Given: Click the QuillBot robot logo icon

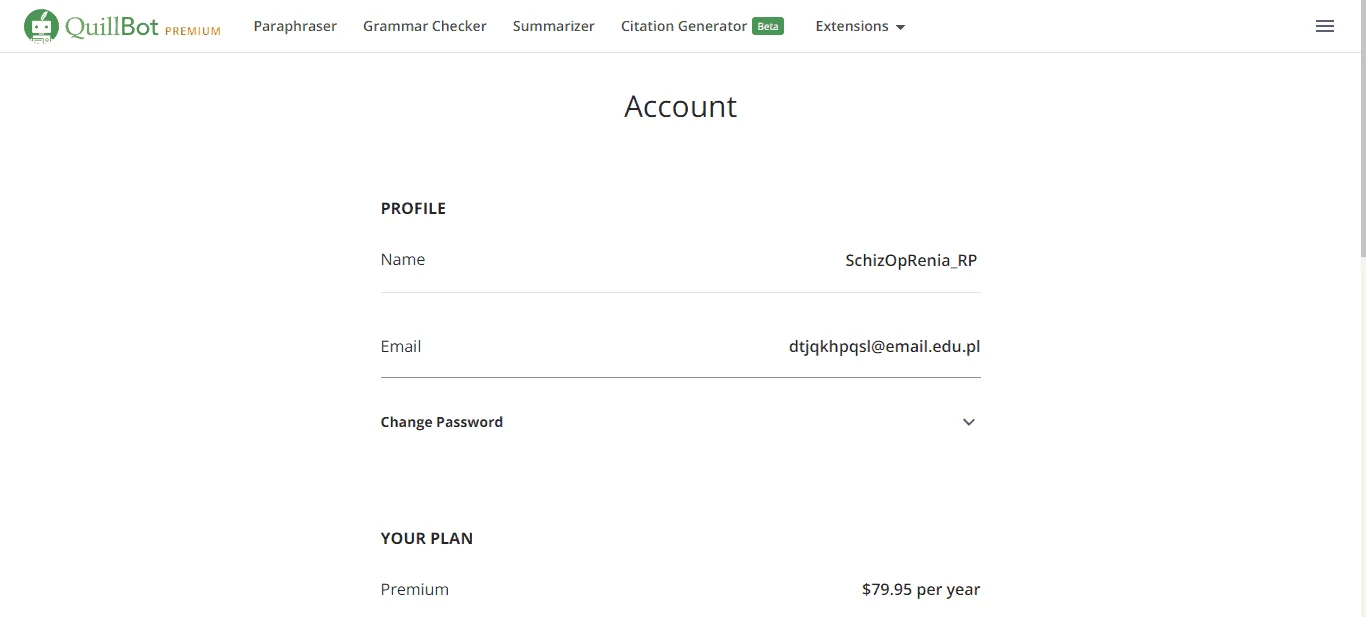Looking at the screenshot, I should 41,26.
